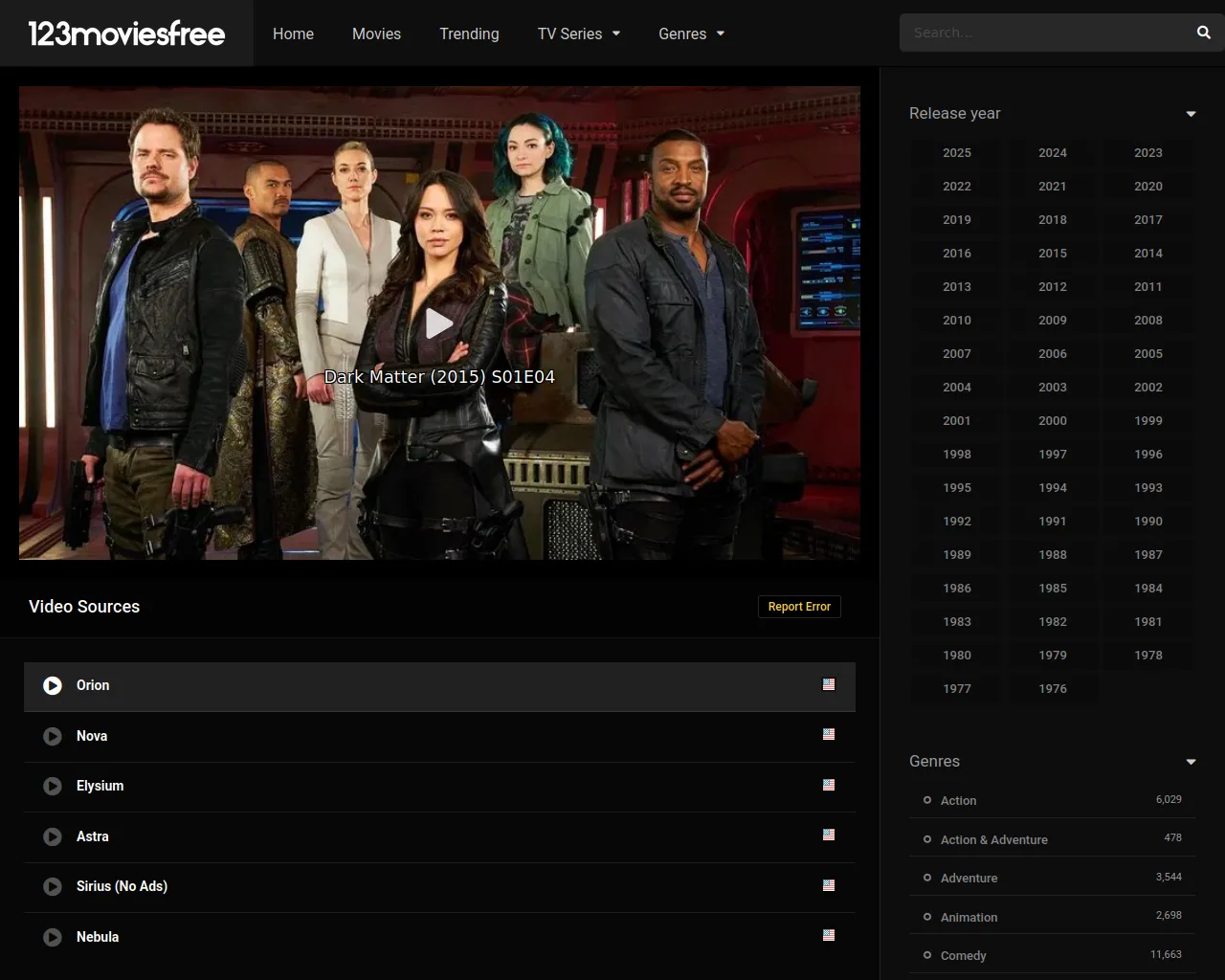This screenshot has width=1225, height=980.
Task: Open the Action genre link
Action: (x=958, y=801)
